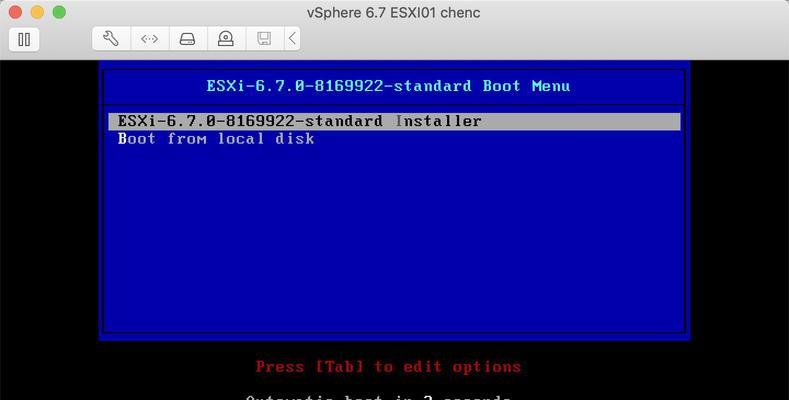Enter full screen with green button
The image size is (789, 400).
(59, 12)
